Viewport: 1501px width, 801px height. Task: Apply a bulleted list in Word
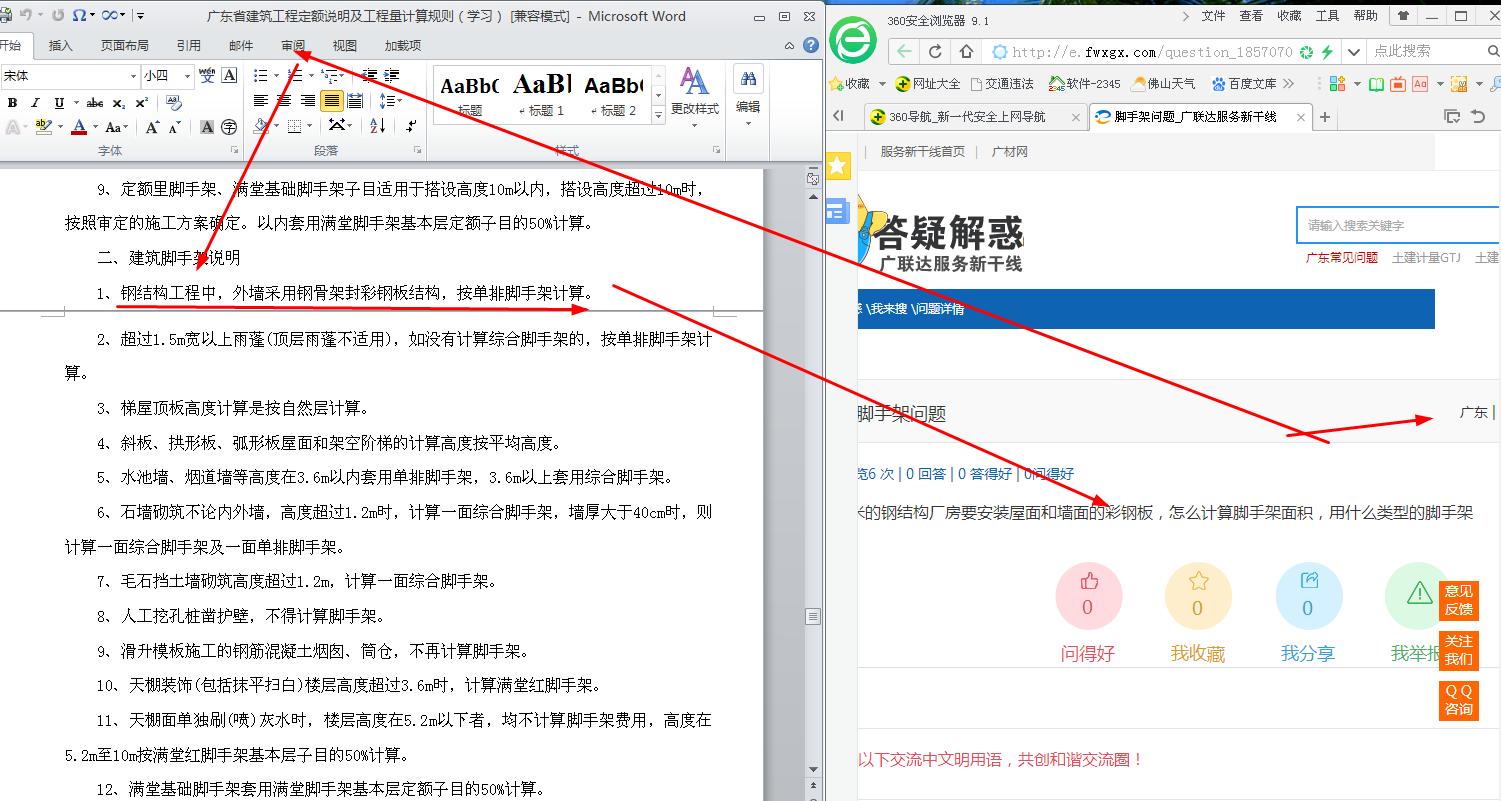click(x=260, y=75)
